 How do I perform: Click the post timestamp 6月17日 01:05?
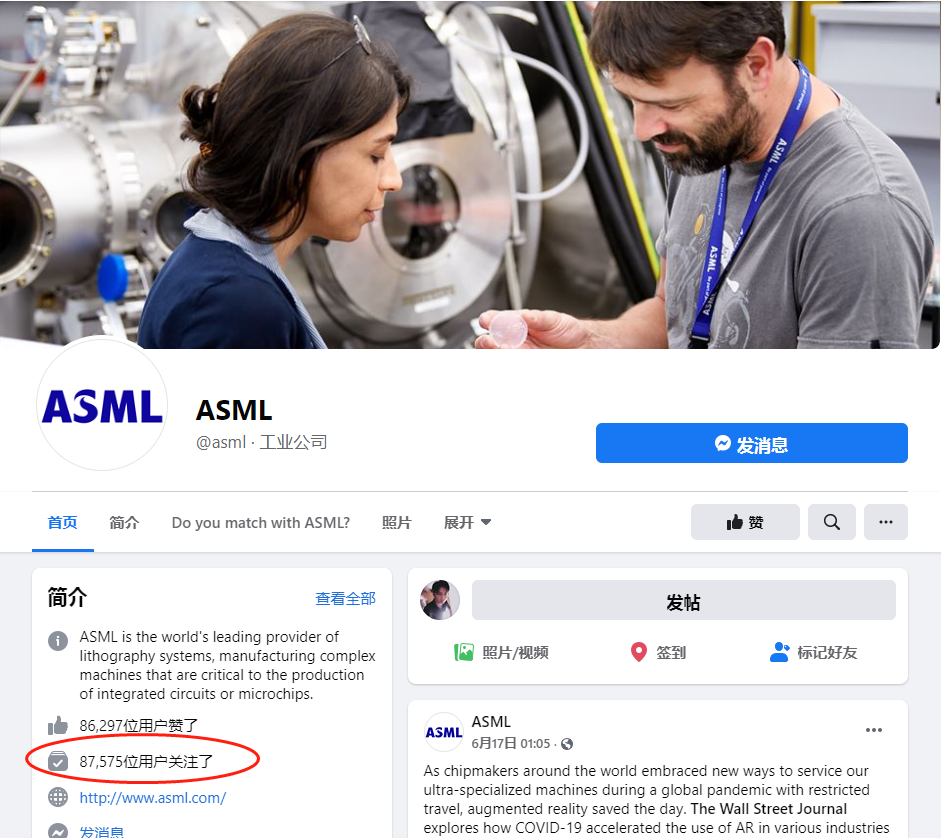click(510, 743)
